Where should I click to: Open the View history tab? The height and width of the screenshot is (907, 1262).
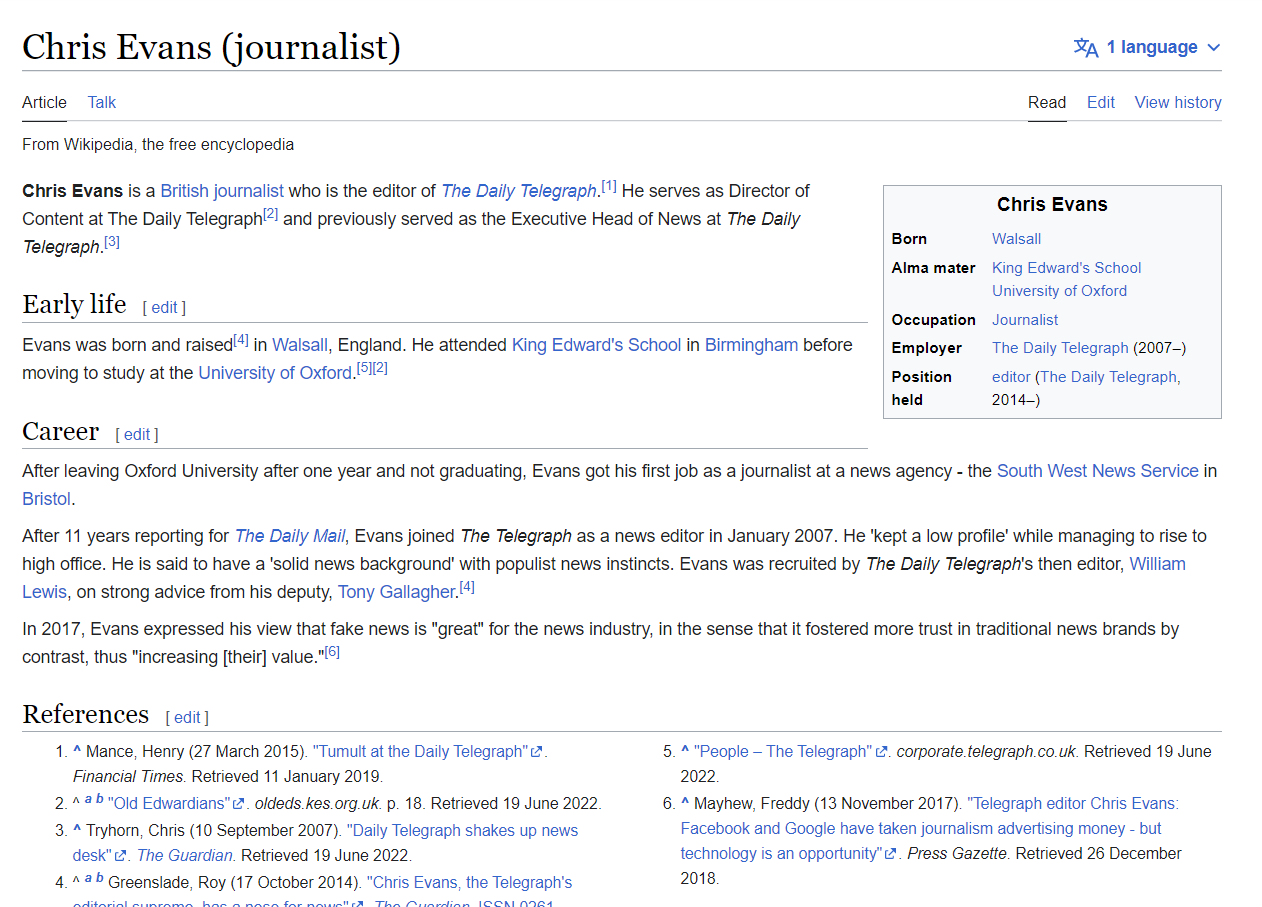1178,102
